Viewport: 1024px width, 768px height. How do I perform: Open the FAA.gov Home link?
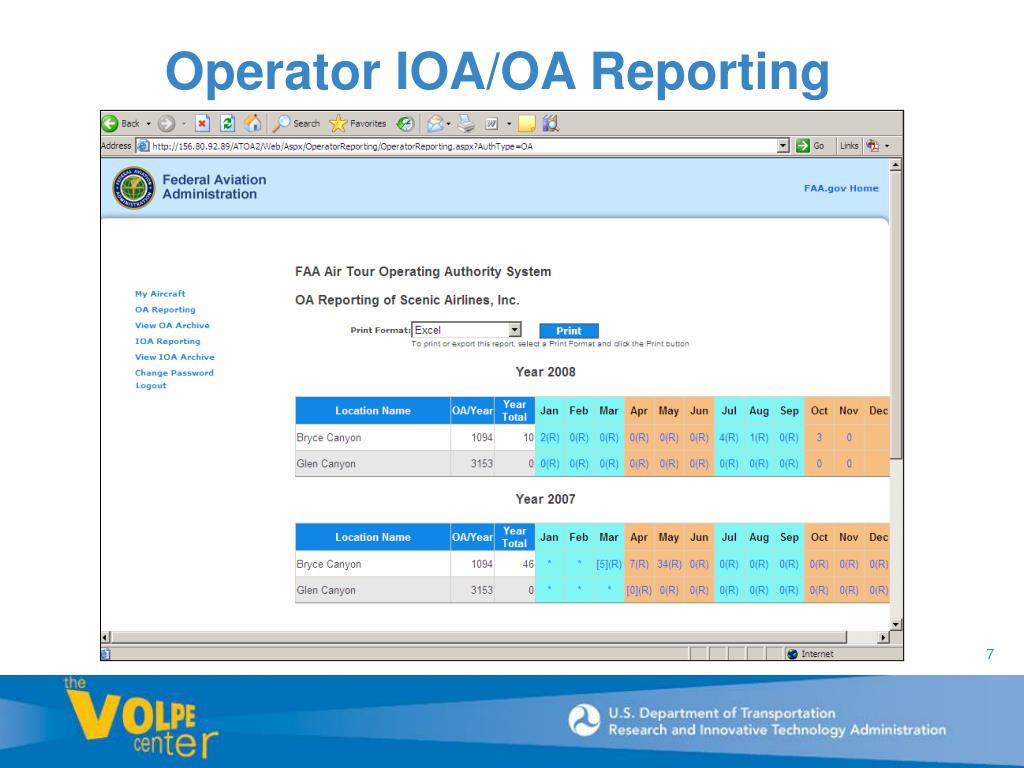coord(841,188)
